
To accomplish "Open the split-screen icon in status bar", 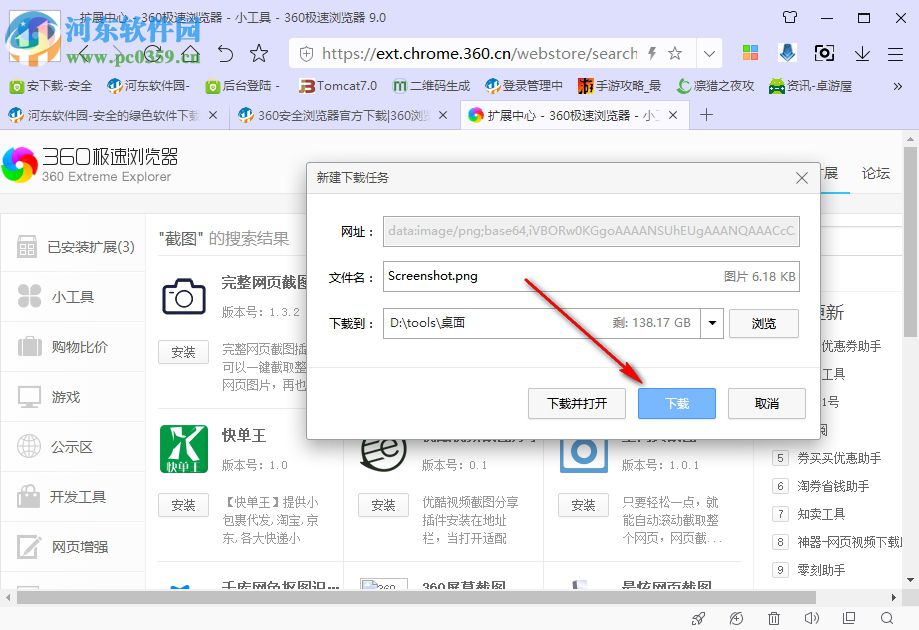I will tap(847, 620).
